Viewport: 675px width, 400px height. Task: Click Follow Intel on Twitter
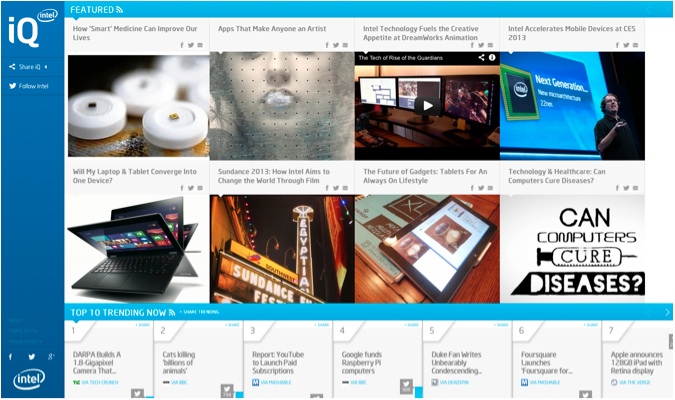coord(28,86)
